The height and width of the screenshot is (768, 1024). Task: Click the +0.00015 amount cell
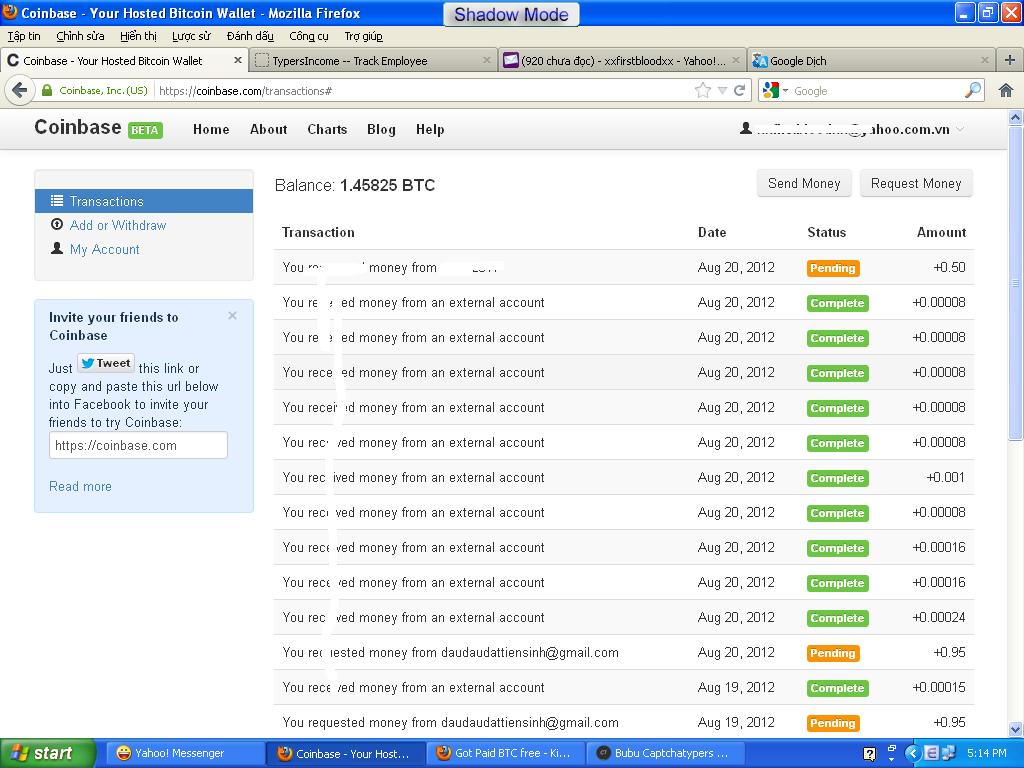pos(939,688)
